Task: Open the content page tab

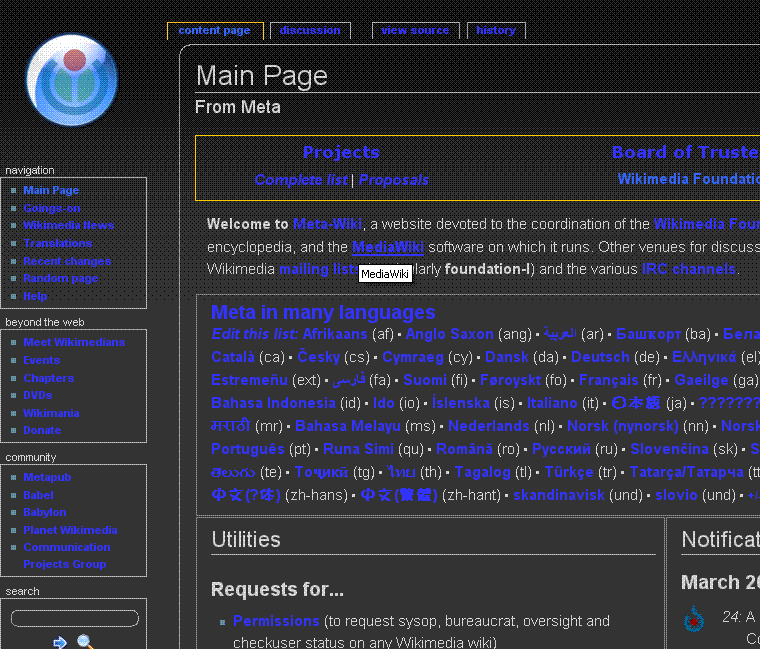Action: pyautogui.click(x=214, y=30)
